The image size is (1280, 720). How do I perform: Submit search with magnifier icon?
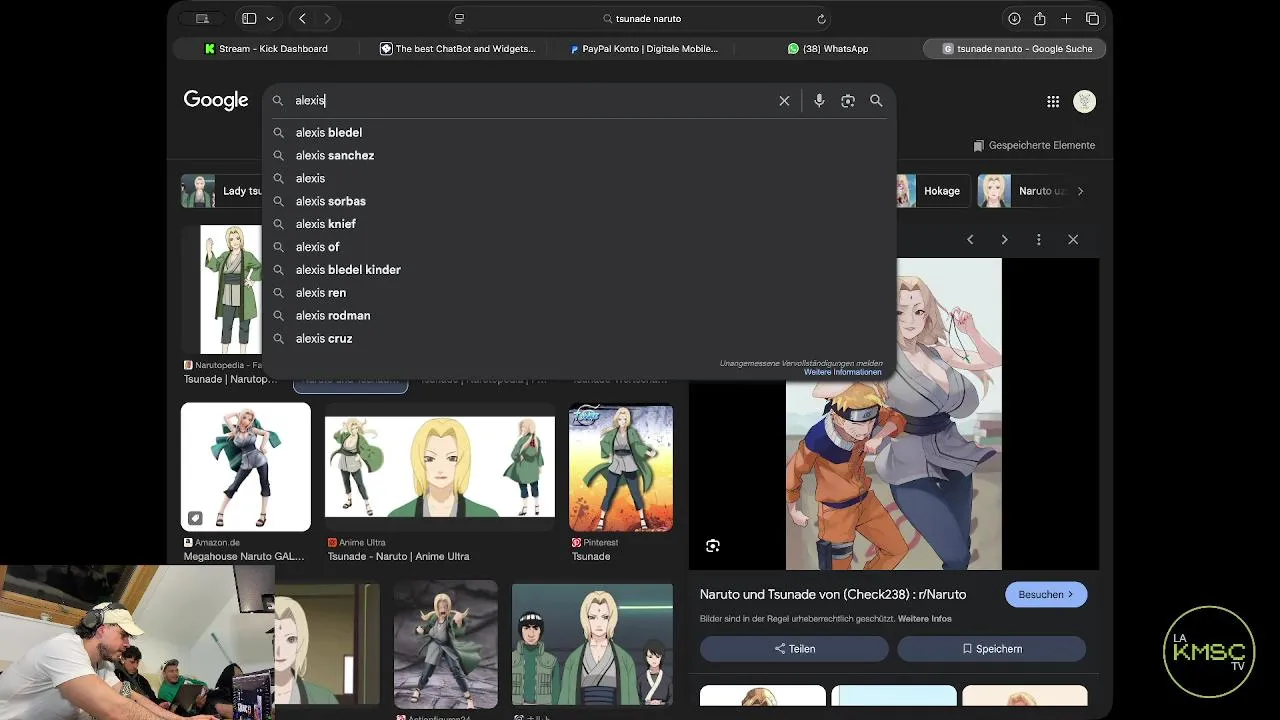click(876, 100)
